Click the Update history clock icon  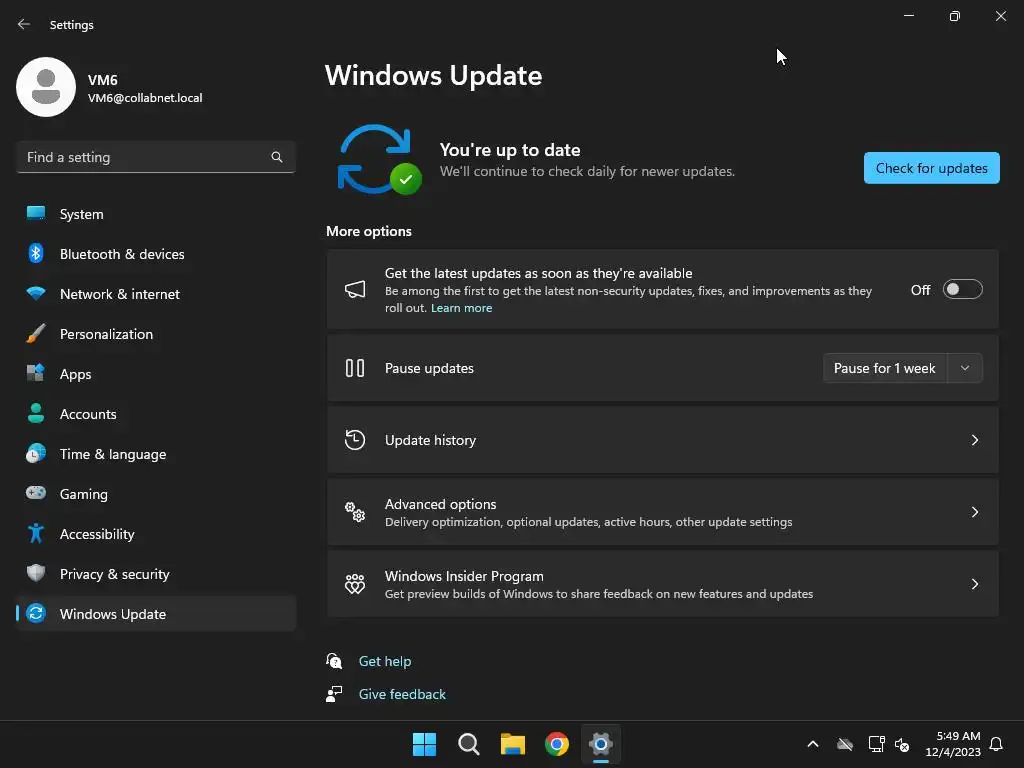(x=355, y=440)
